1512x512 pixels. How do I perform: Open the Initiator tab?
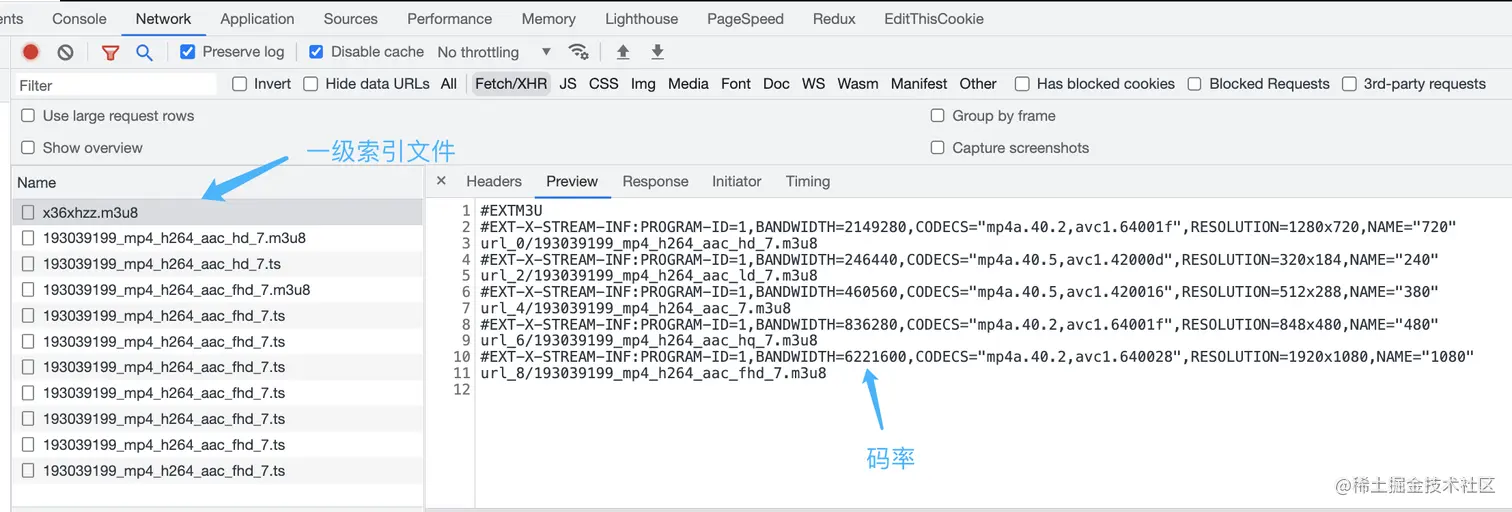point(737,181)
